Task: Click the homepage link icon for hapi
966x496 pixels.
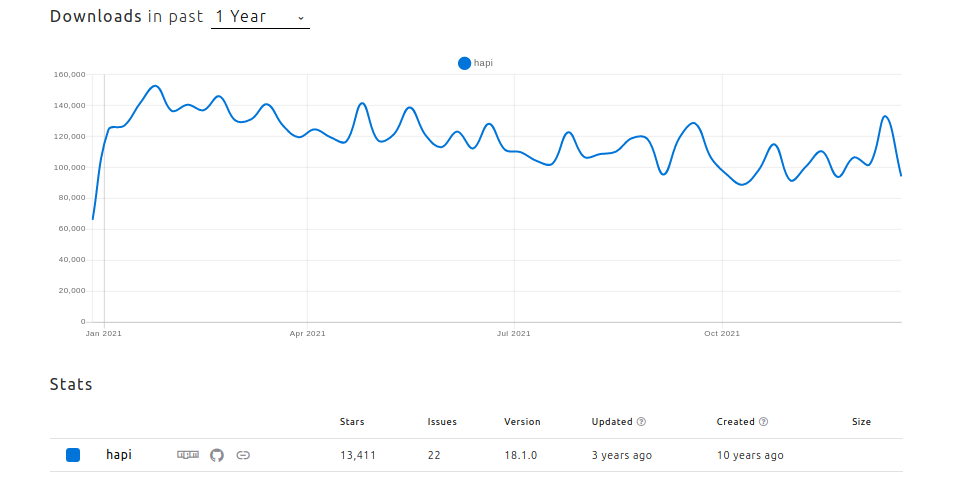Action: click(x=243, y=455)
